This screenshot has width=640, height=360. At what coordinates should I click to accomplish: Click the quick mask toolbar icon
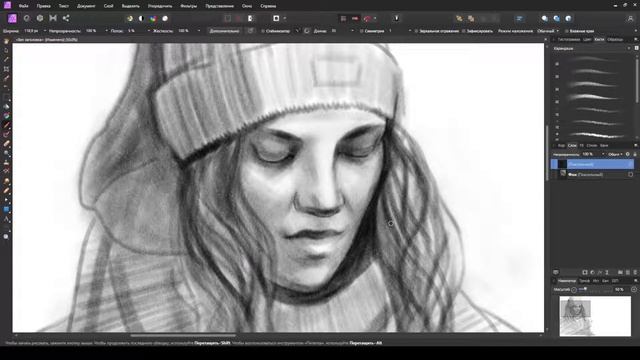click(276, 18)
